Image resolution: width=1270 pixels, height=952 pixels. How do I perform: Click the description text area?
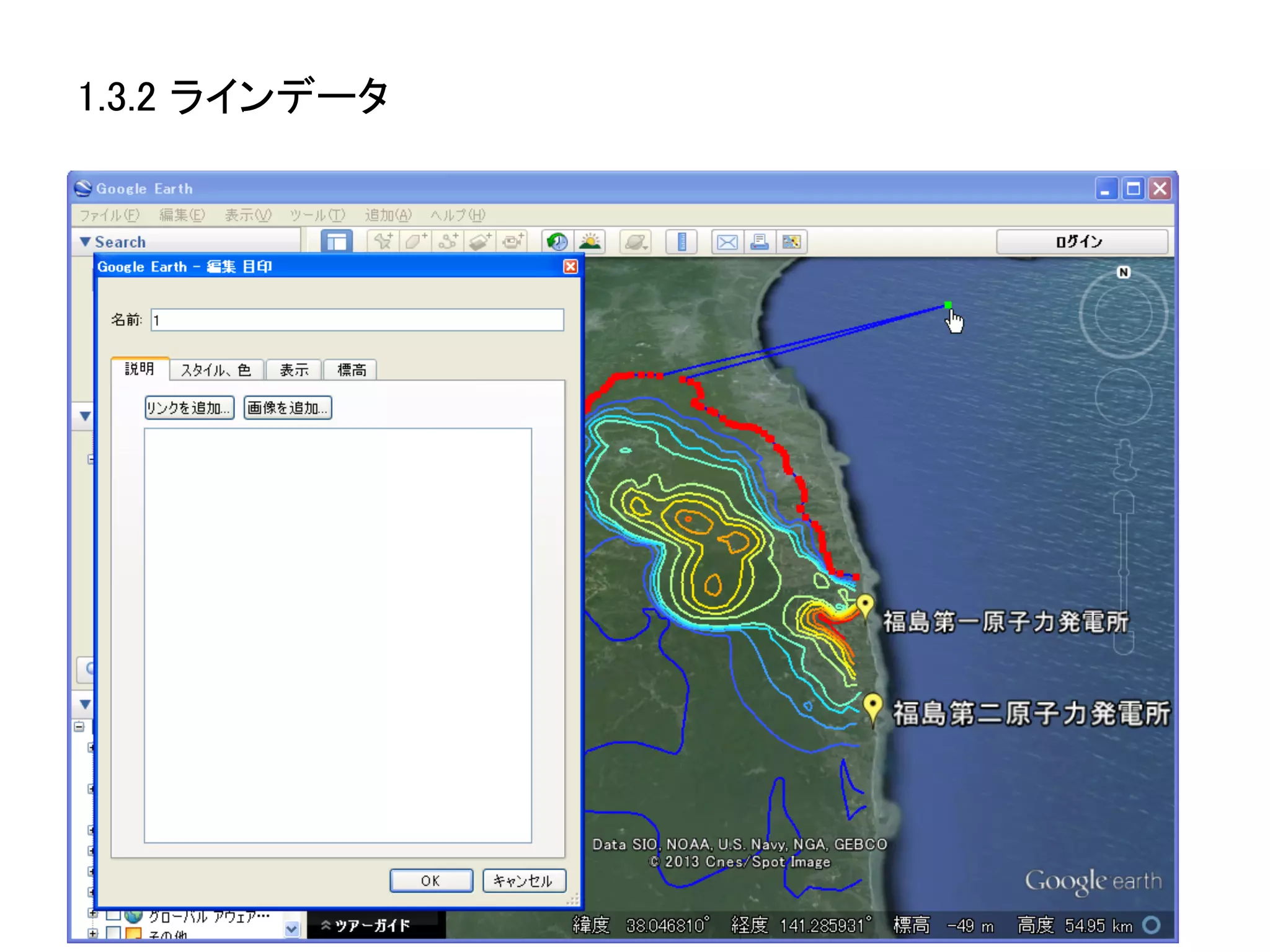click(x=337, y=635)
